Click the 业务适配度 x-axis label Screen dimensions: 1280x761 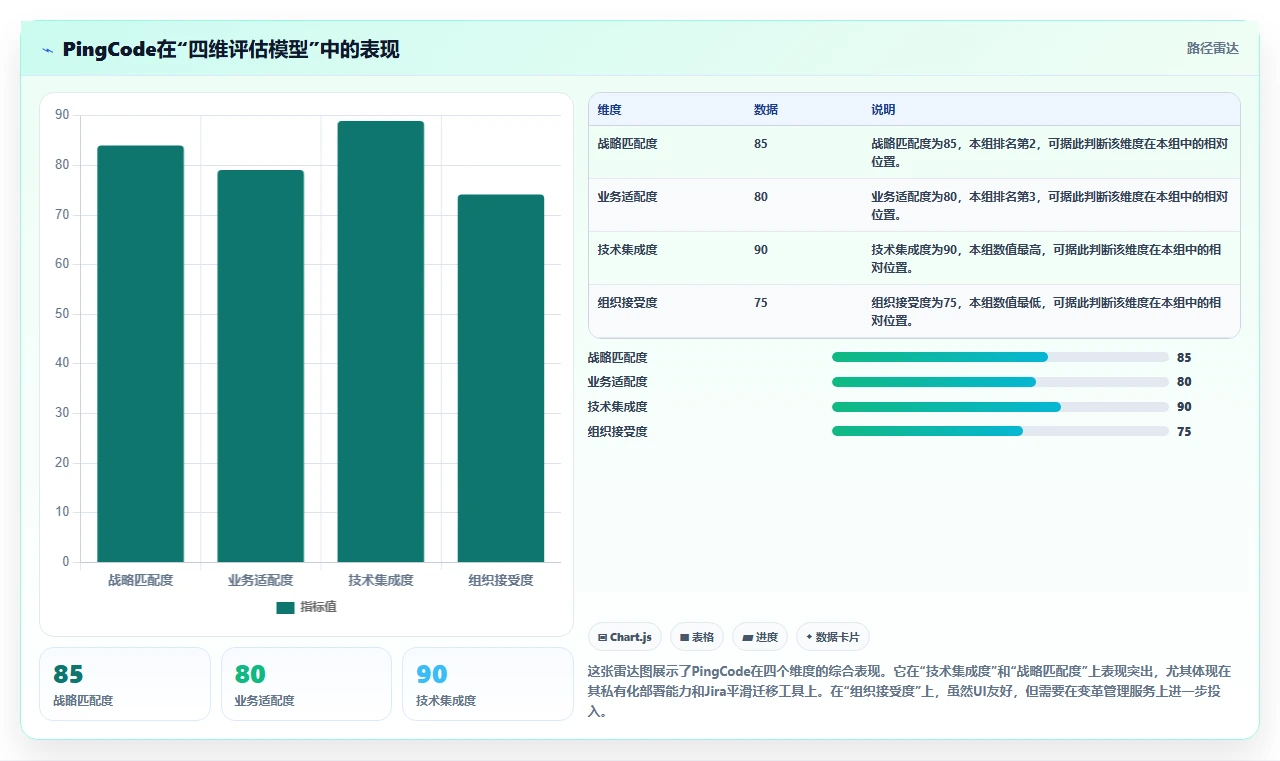tap(261, 580)
